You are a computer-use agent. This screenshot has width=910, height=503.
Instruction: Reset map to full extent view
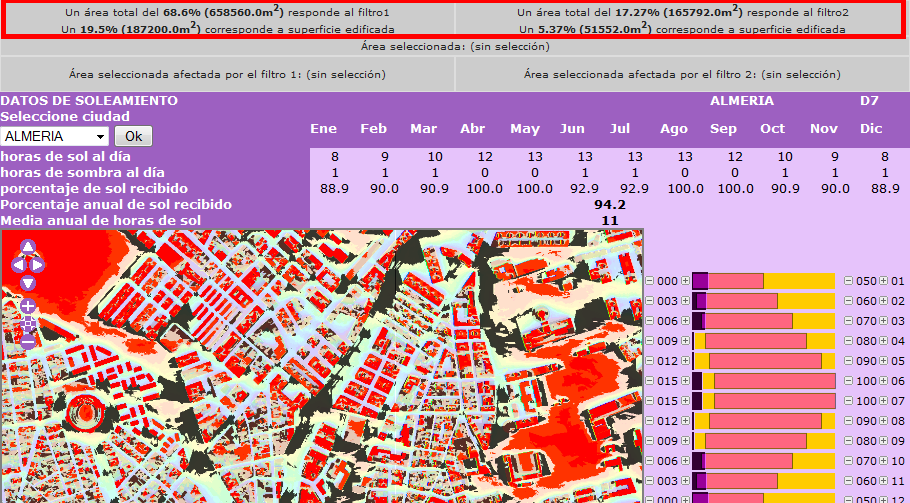(28, 323)
